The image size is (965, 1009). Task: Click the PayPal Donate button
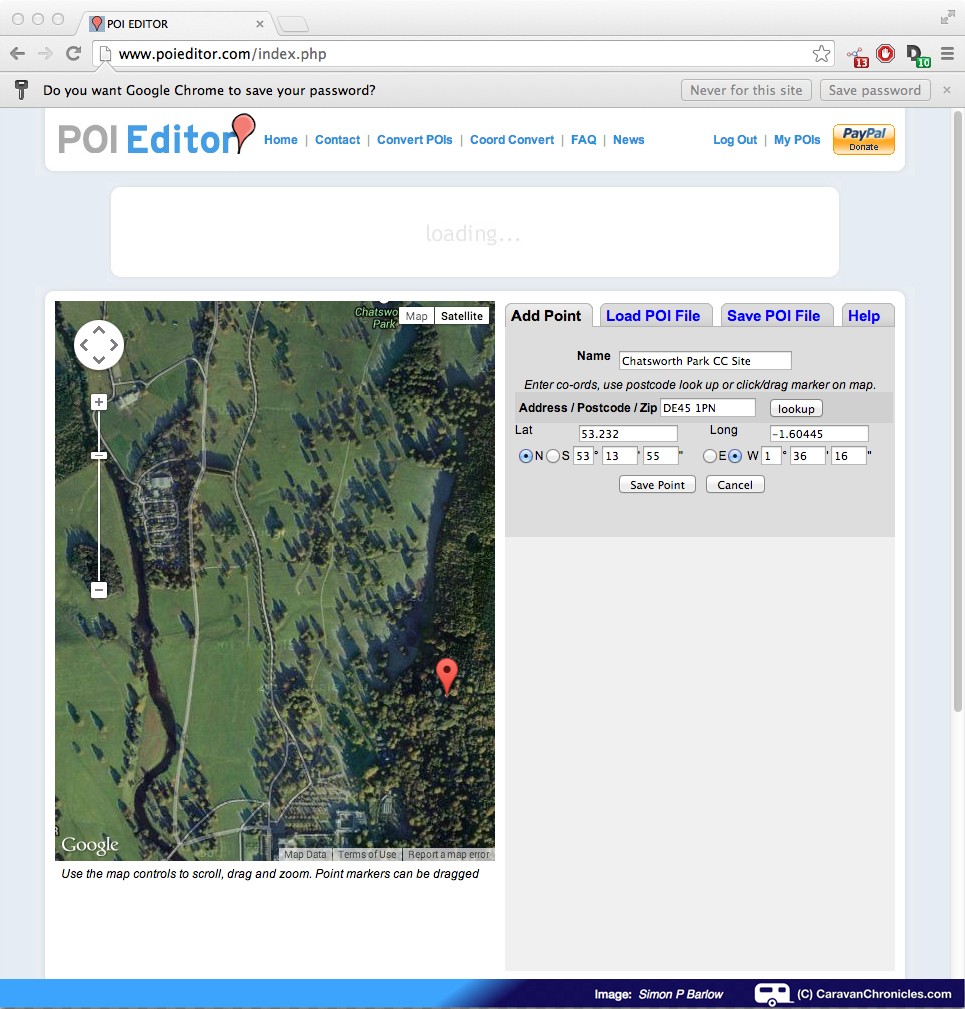863,139
